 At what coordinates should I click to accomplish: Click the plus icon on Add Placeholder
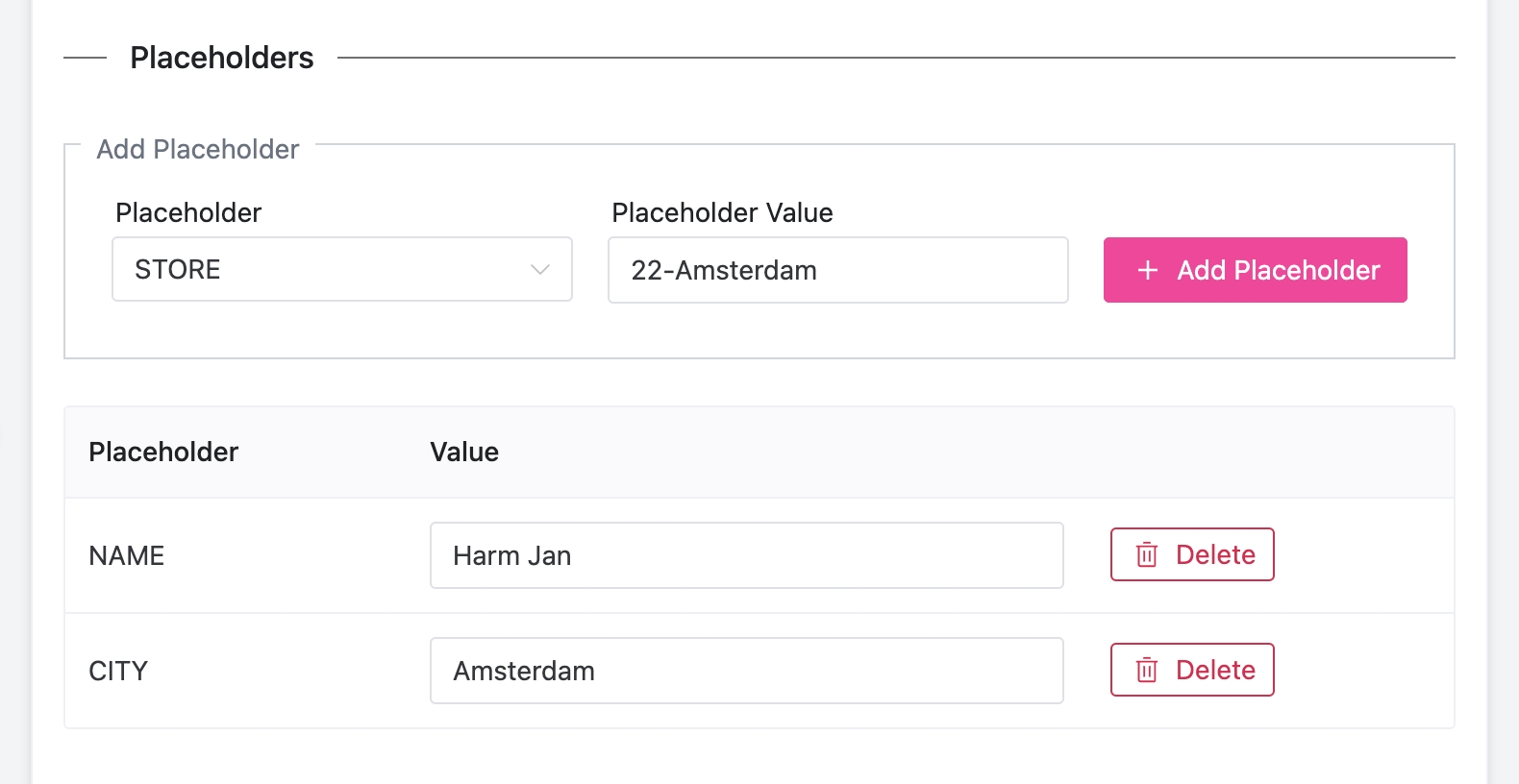[x=1147, y=271]
